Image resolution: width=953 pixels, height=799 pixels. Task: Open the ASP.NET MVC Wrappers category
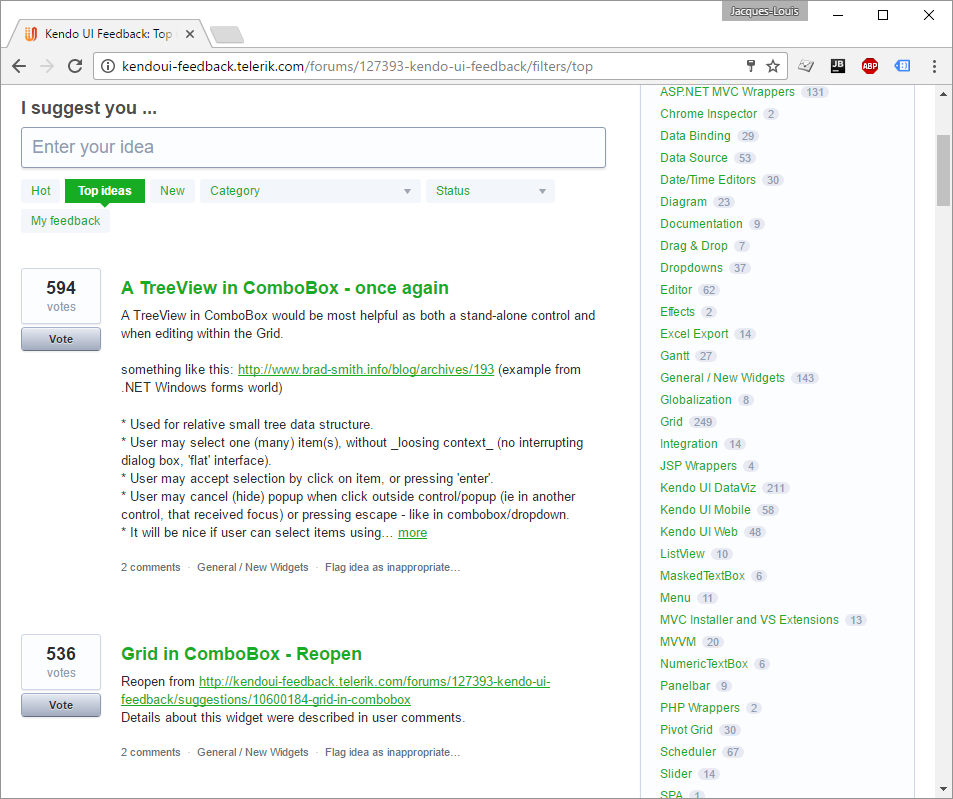point(727,92)
